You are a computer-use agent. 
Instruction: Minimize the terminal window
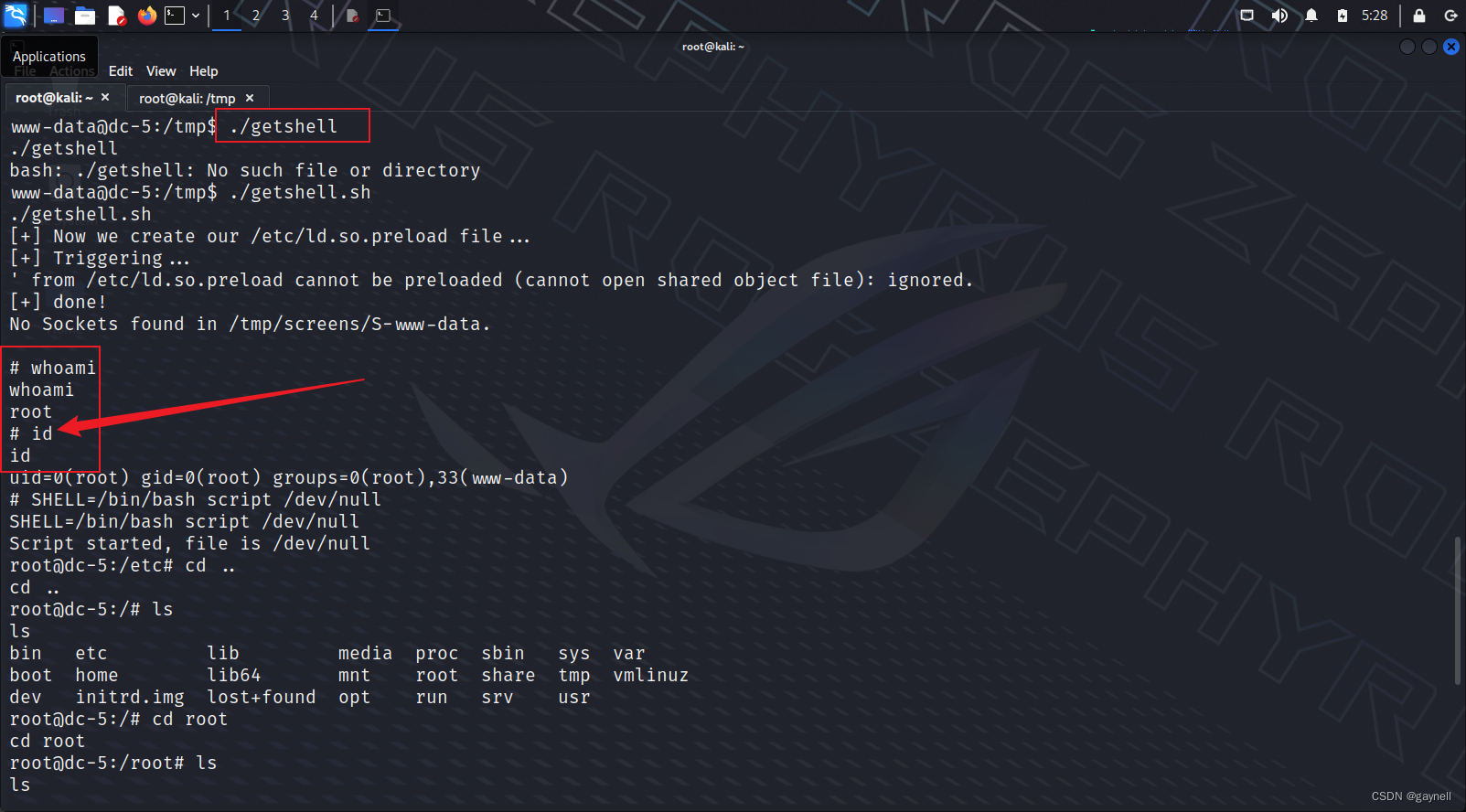pos(1407,47)
